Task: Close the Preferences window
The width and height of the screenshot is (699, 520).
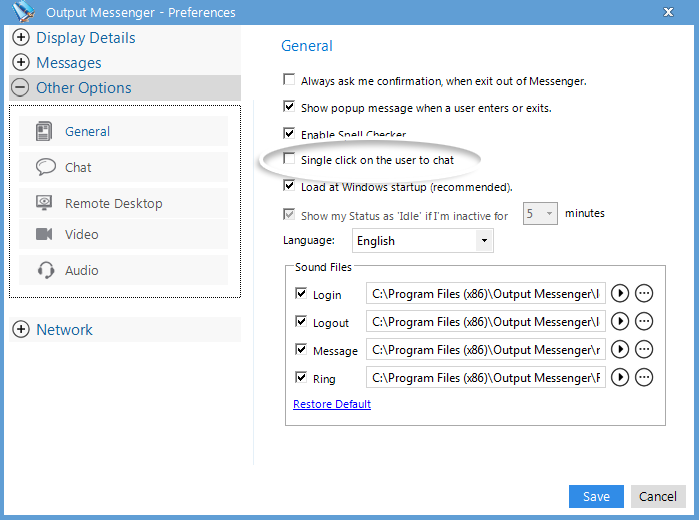Action: pos(668,12)
